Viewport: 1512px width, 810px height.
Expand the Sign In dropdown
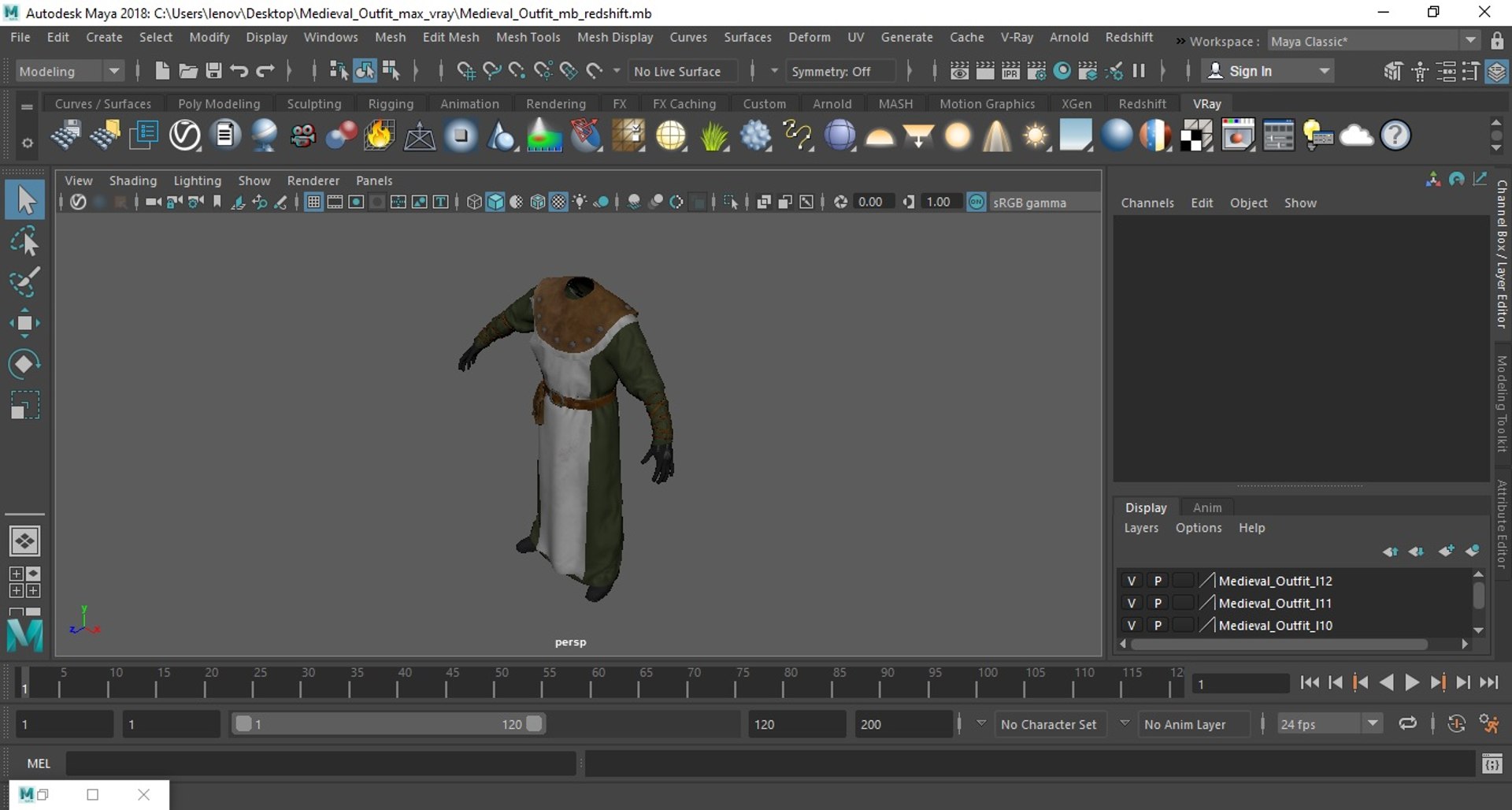pyautogui.click(x=1325, y=71)
